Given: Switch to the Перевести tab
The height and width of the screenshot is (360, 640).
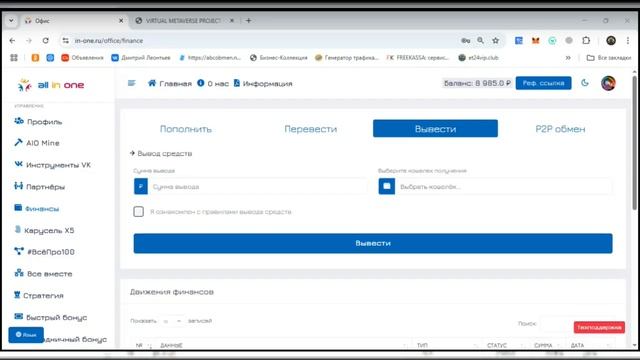Looking at the screenshot, I should point(311,129).
